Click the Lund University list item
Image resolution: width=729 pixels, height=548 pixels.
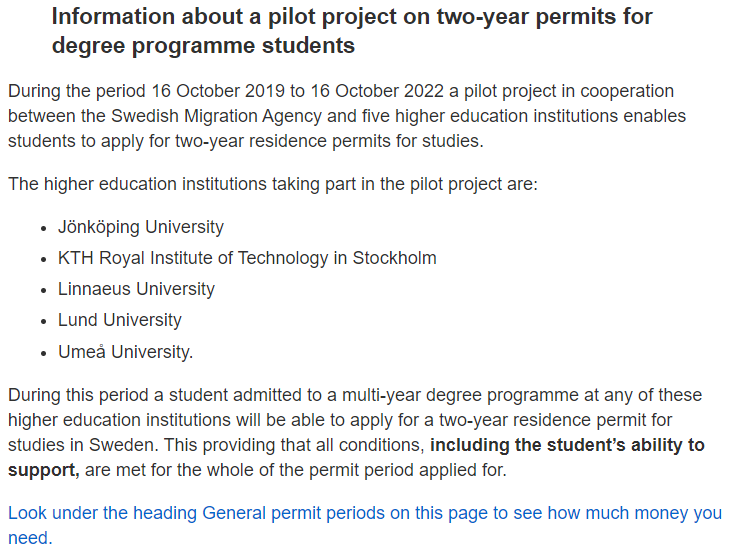click(x=120, y=320)
